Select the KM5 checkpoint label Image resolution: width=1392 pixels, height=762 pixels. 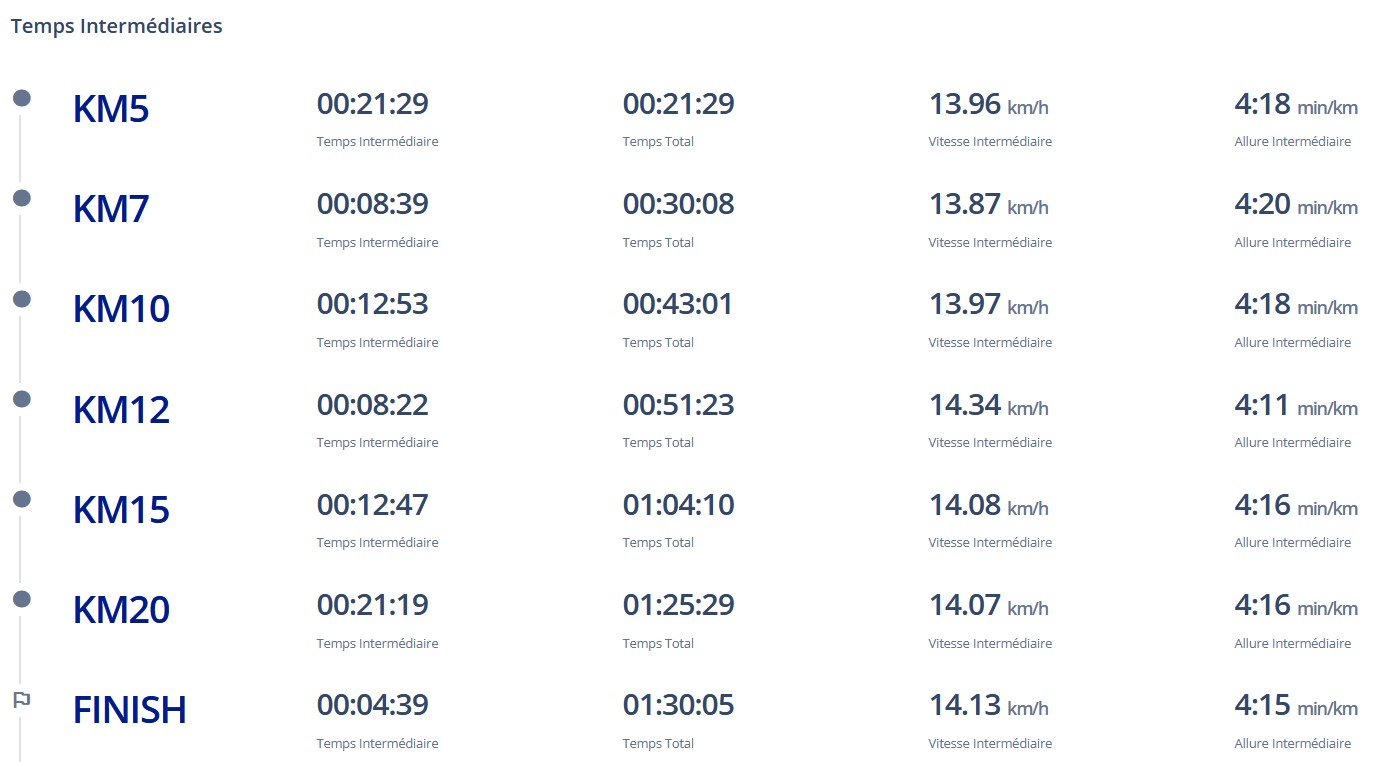[111, 109]
